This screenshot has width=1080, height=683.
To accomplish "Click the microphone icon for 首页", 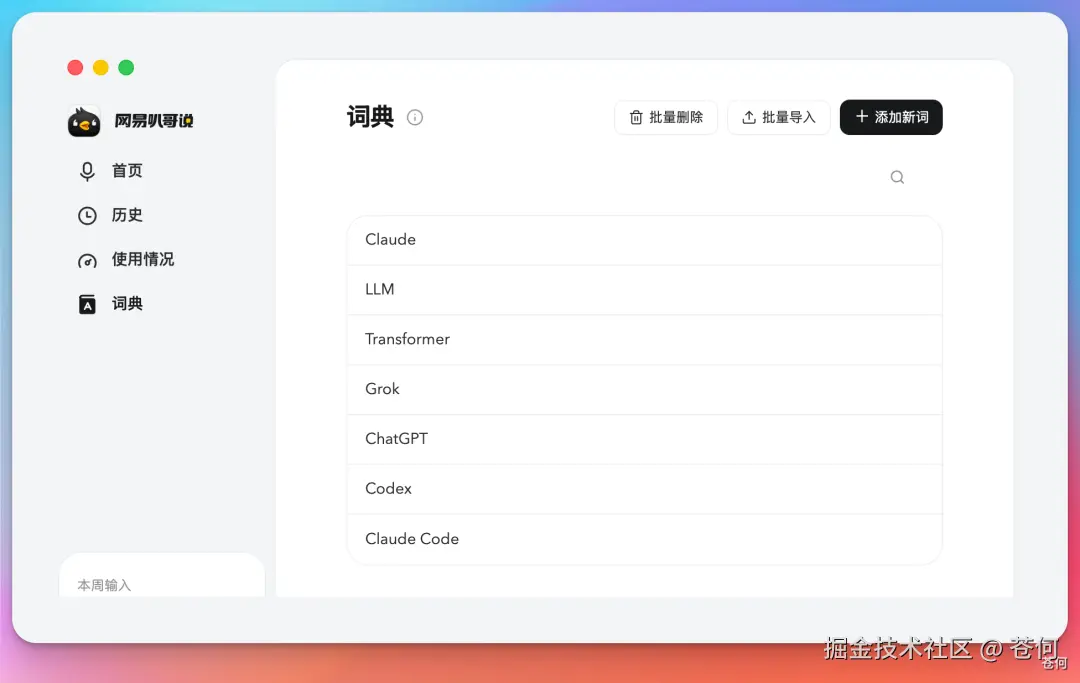I will pos(87,171).
